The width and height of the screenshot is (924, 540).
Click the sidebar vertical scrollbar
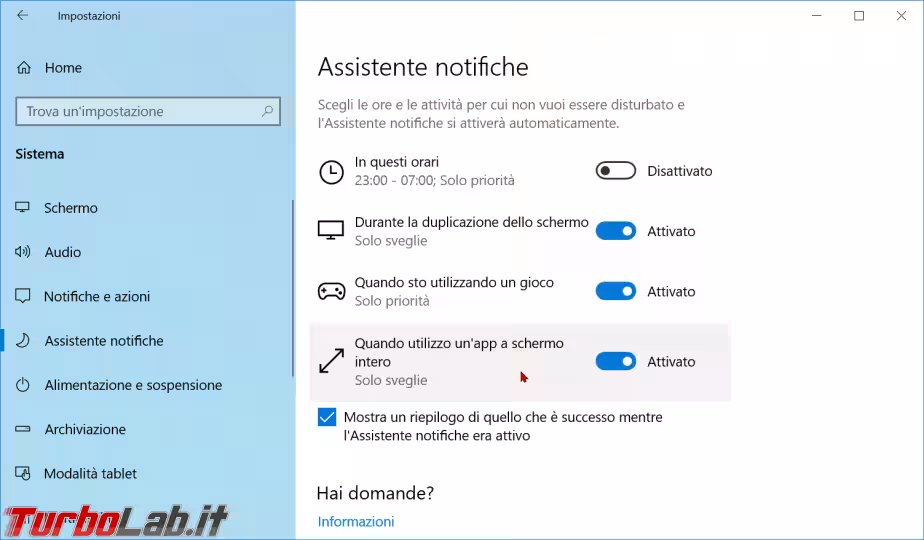coord(293,288)
